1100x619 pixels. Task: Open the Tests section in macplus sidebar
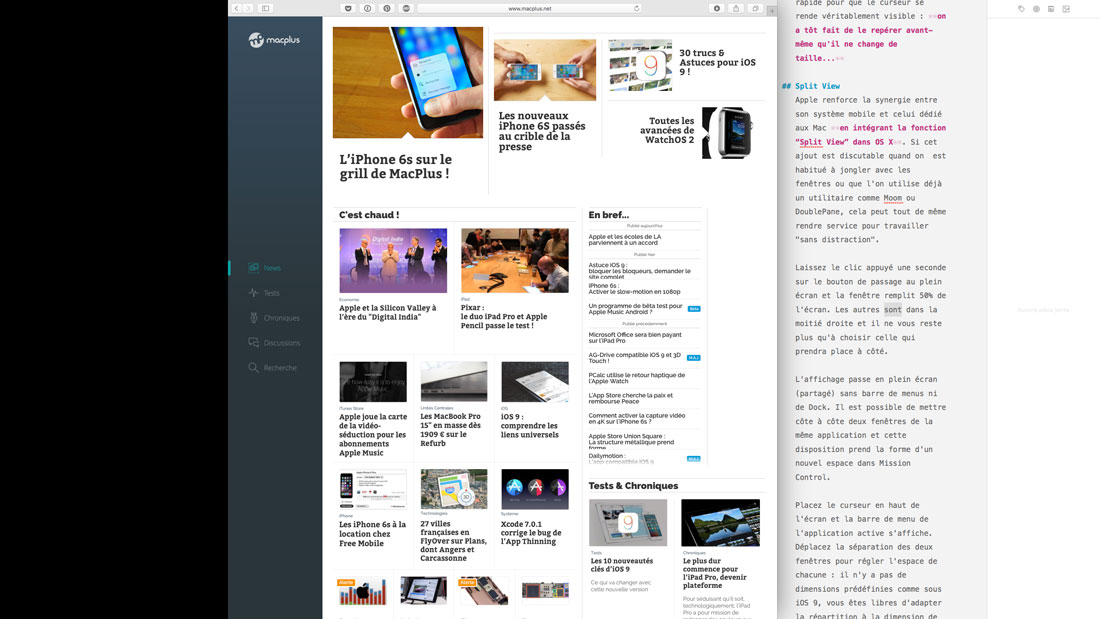click(264, 293)
